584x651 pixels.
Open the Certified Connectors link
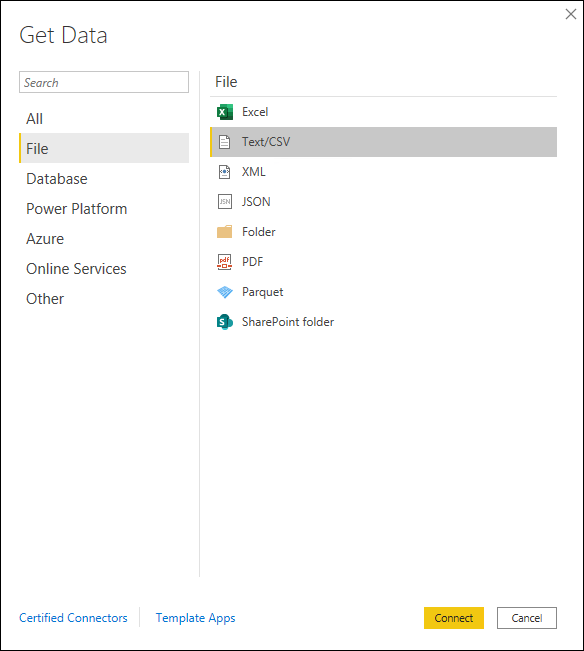(x=73, y=618)
